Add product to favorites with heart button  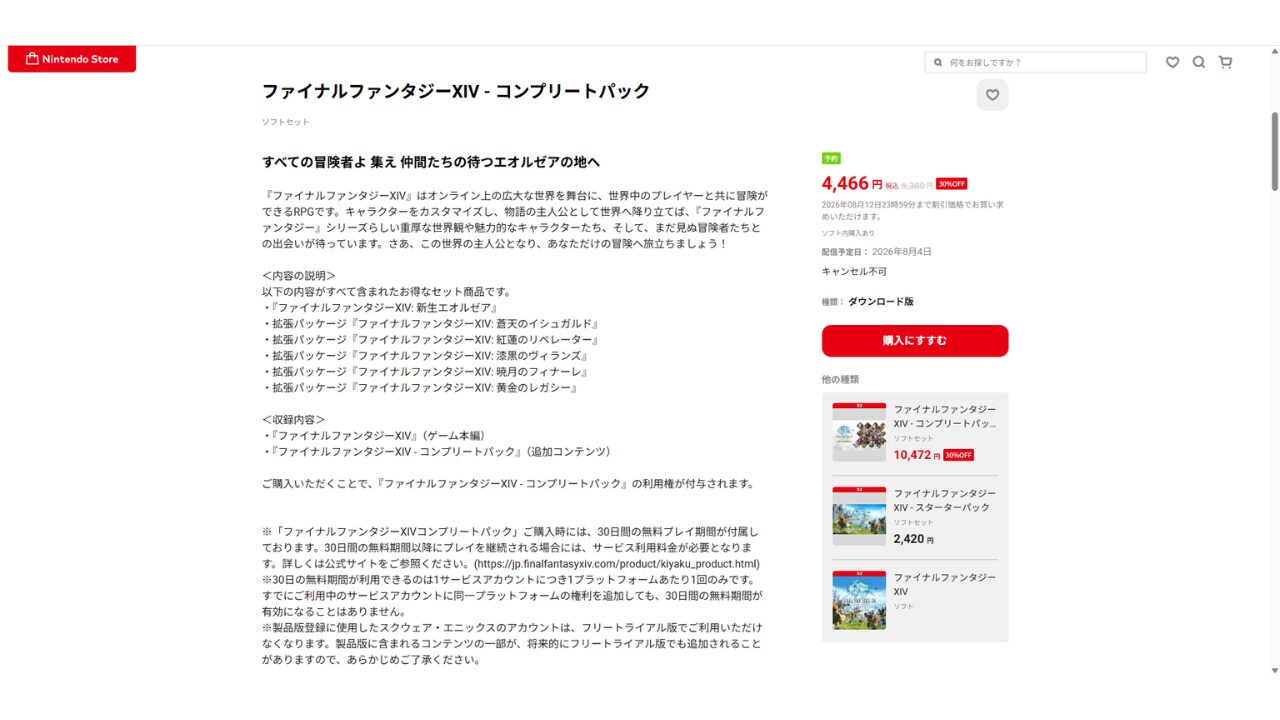point(992,95)
